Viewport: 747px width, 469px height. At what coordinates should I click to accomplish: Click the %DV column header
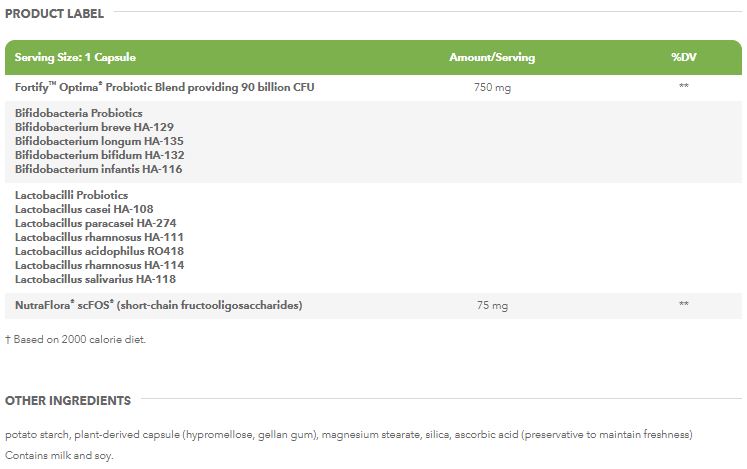[683, 57]
